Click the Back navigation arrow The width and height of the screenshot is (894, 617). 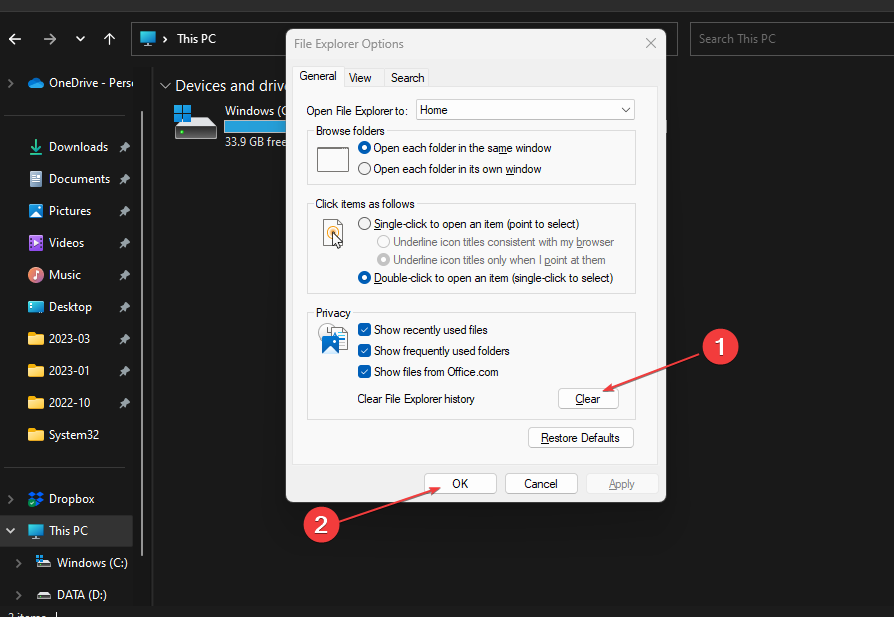pos(15,39)
